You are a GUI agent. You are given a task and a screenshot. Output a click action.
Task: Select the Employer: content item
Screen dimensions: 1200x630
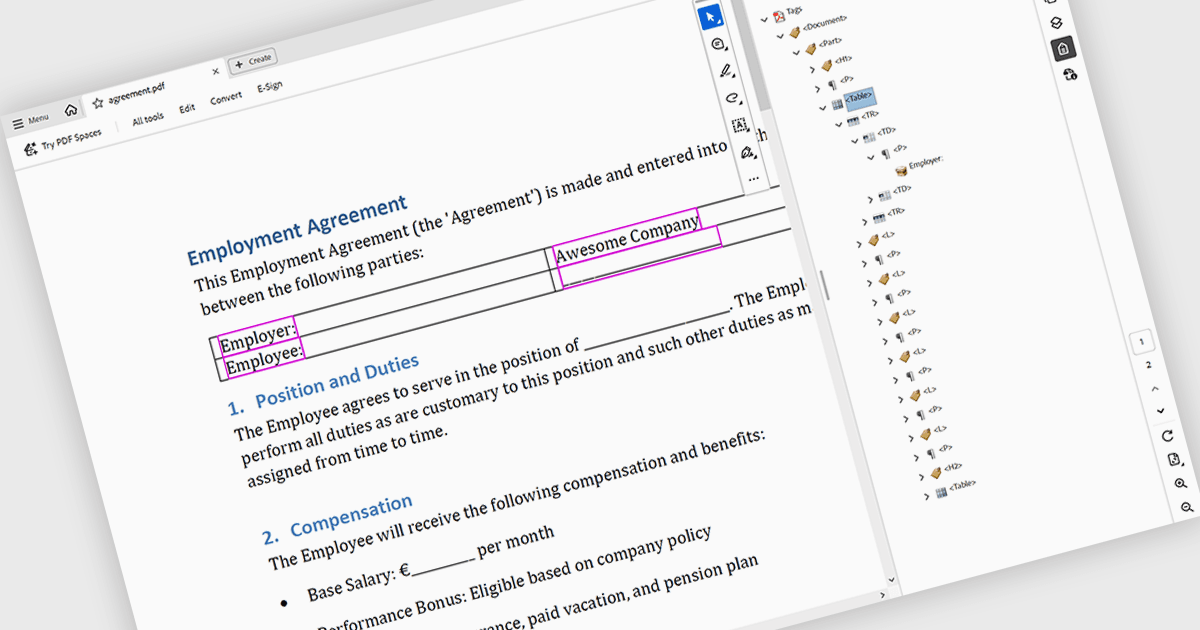pos(926,161)
